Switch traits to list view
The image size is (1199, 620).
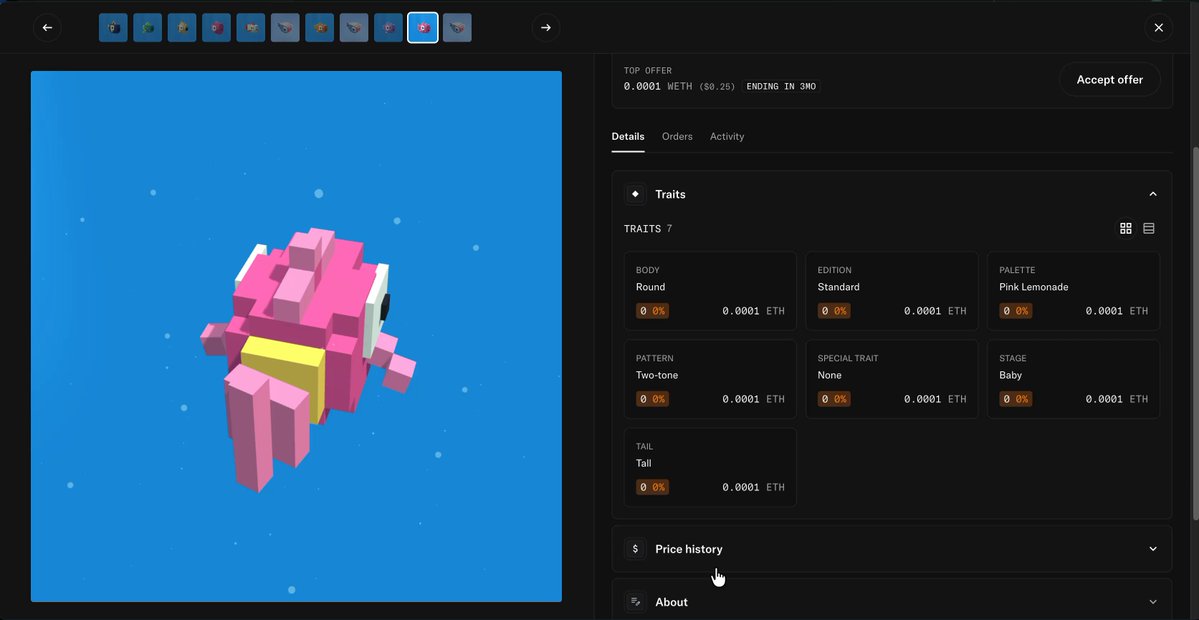click(1149, 229)
